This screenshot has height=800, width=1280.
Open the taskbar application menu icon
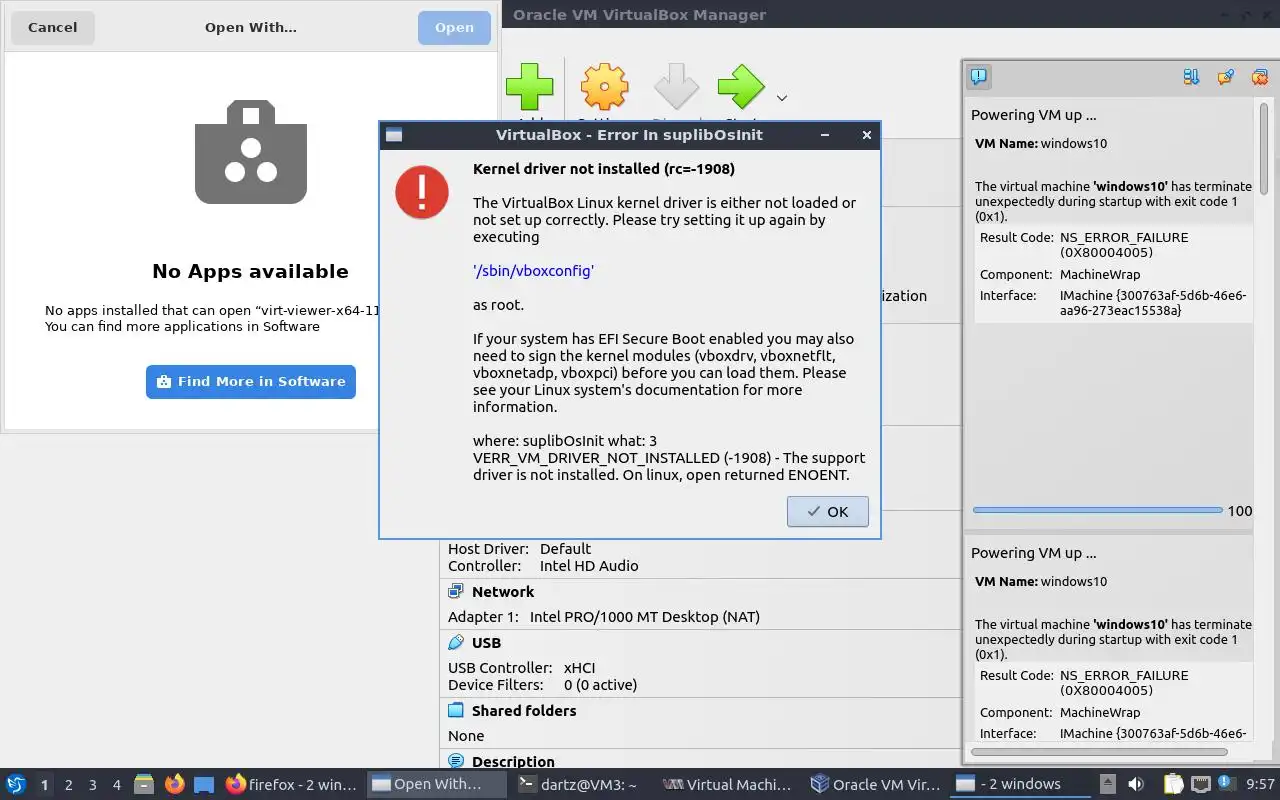click(x=16, y=784)
